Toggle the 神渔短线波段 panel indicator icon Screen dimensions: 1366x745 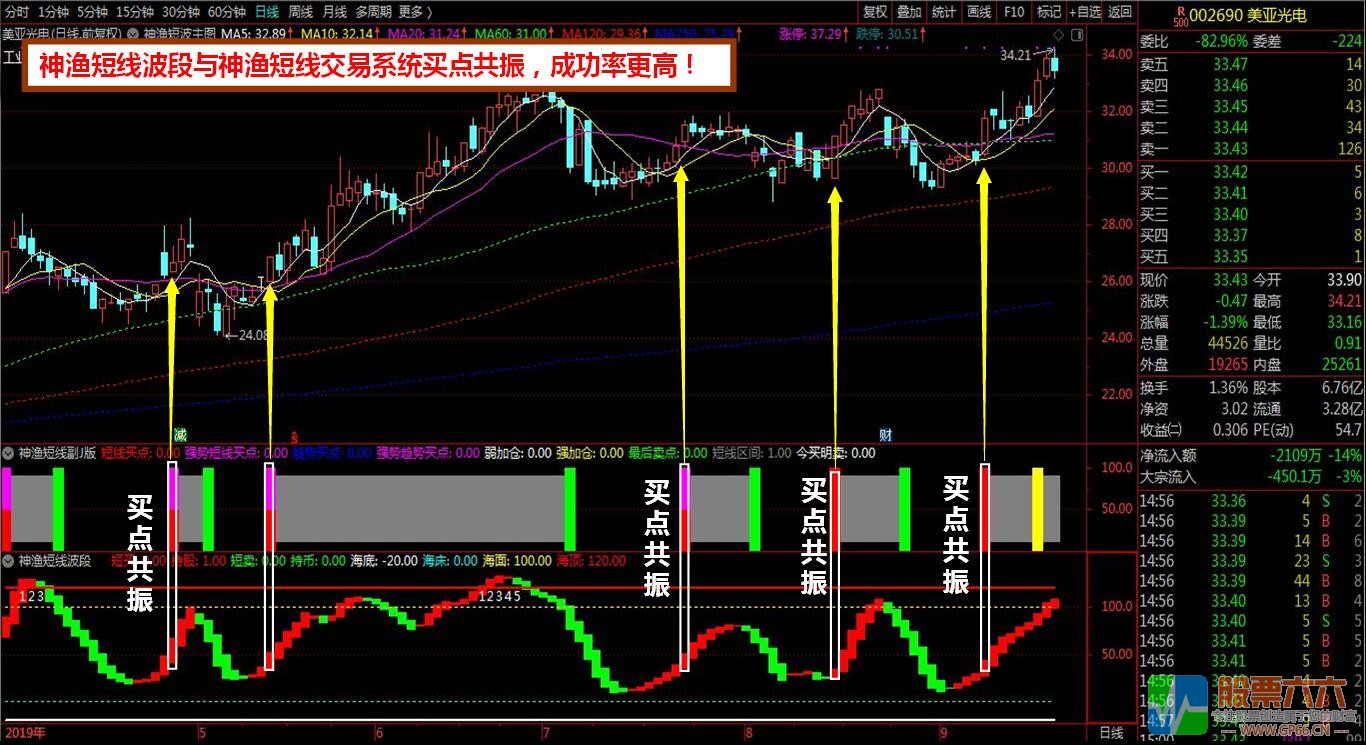[8, 560]
